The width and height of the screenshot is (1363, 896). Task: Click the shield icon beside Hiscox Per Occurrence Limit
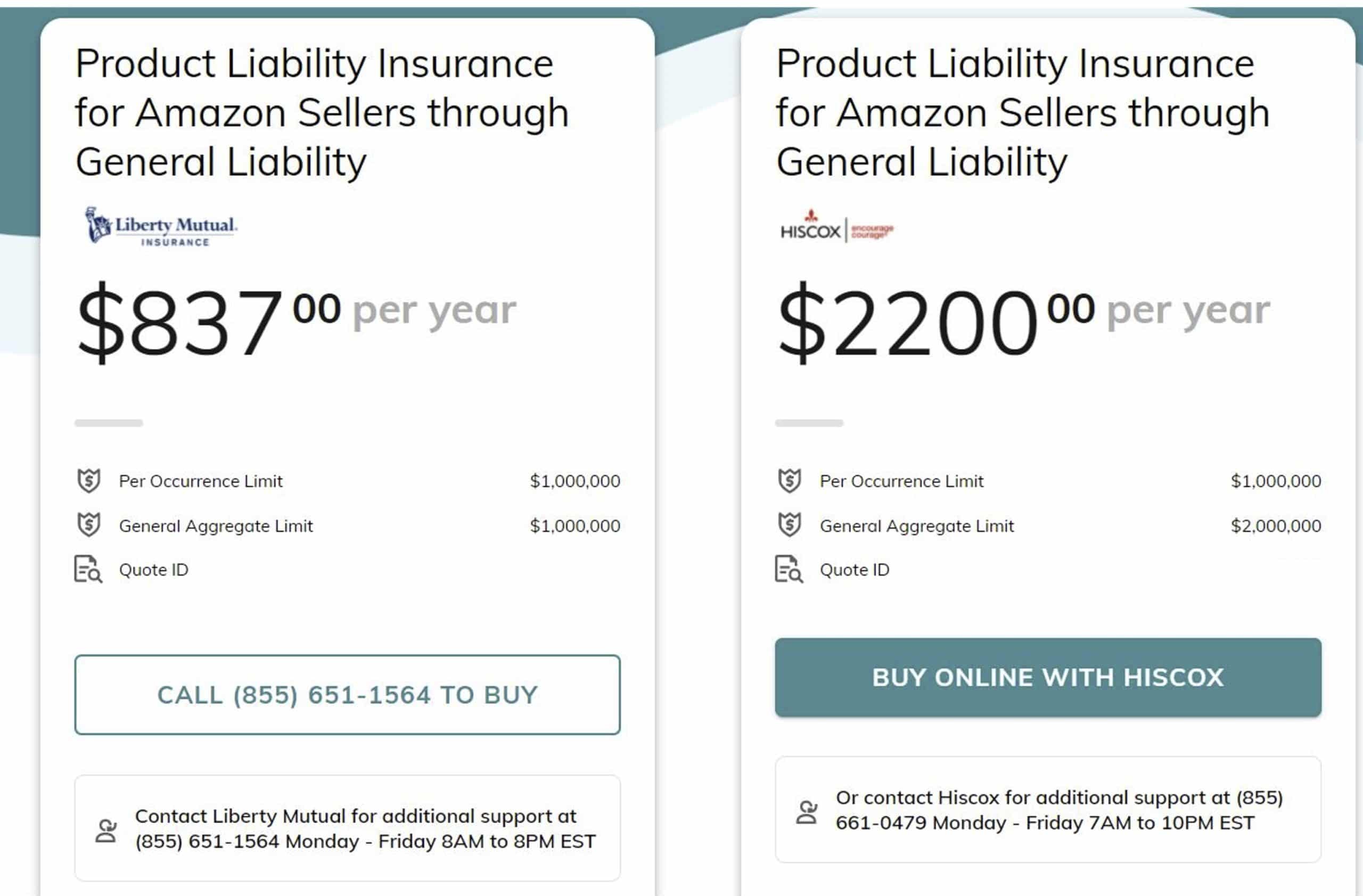tap(790, 480)
